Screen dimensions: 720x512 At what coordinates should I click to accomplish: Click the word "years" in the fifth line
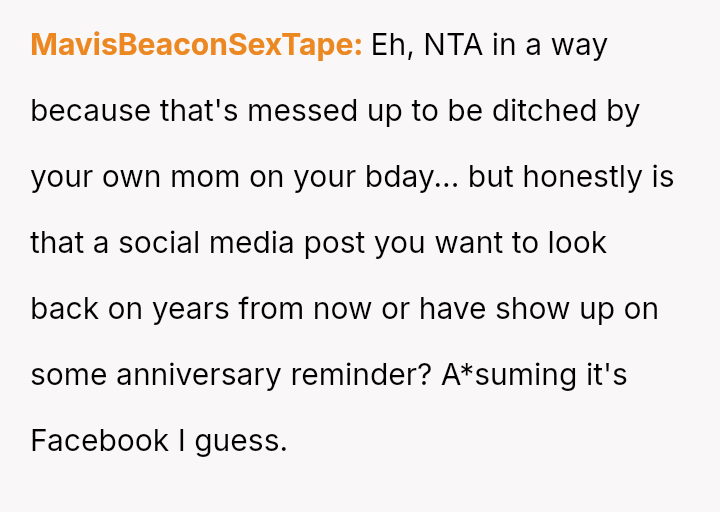191,309
